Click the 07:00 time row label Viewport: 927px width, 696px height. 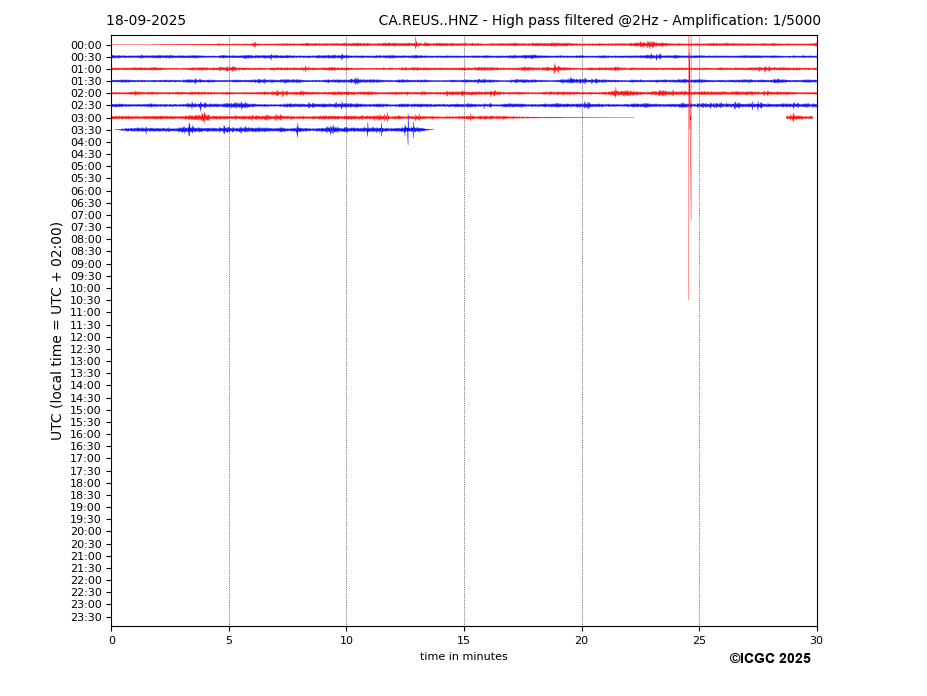point(86,215)
